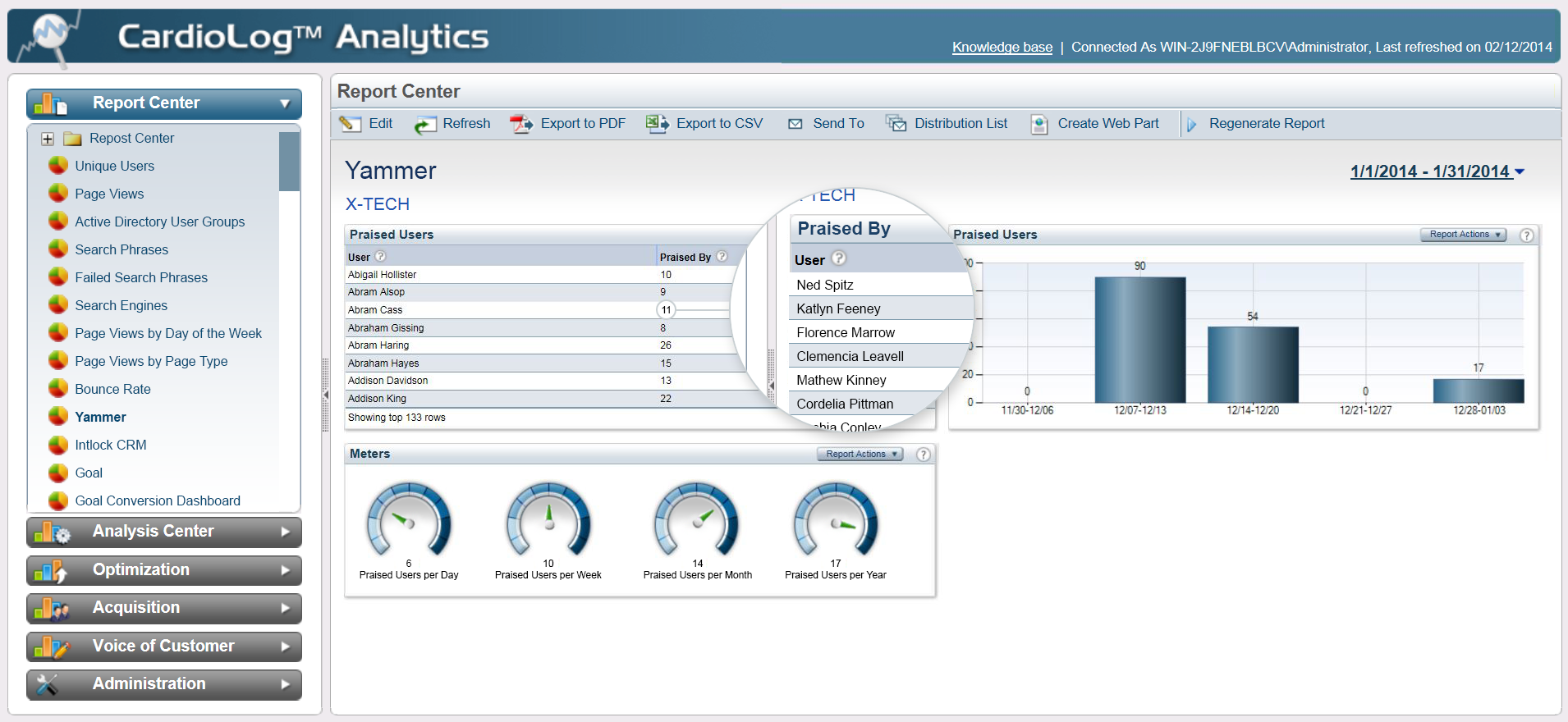This screenshot has height=722, width=1568.
Task: Click the Distribution List icon
Action: pyautogui.click(x=896, y=124)
